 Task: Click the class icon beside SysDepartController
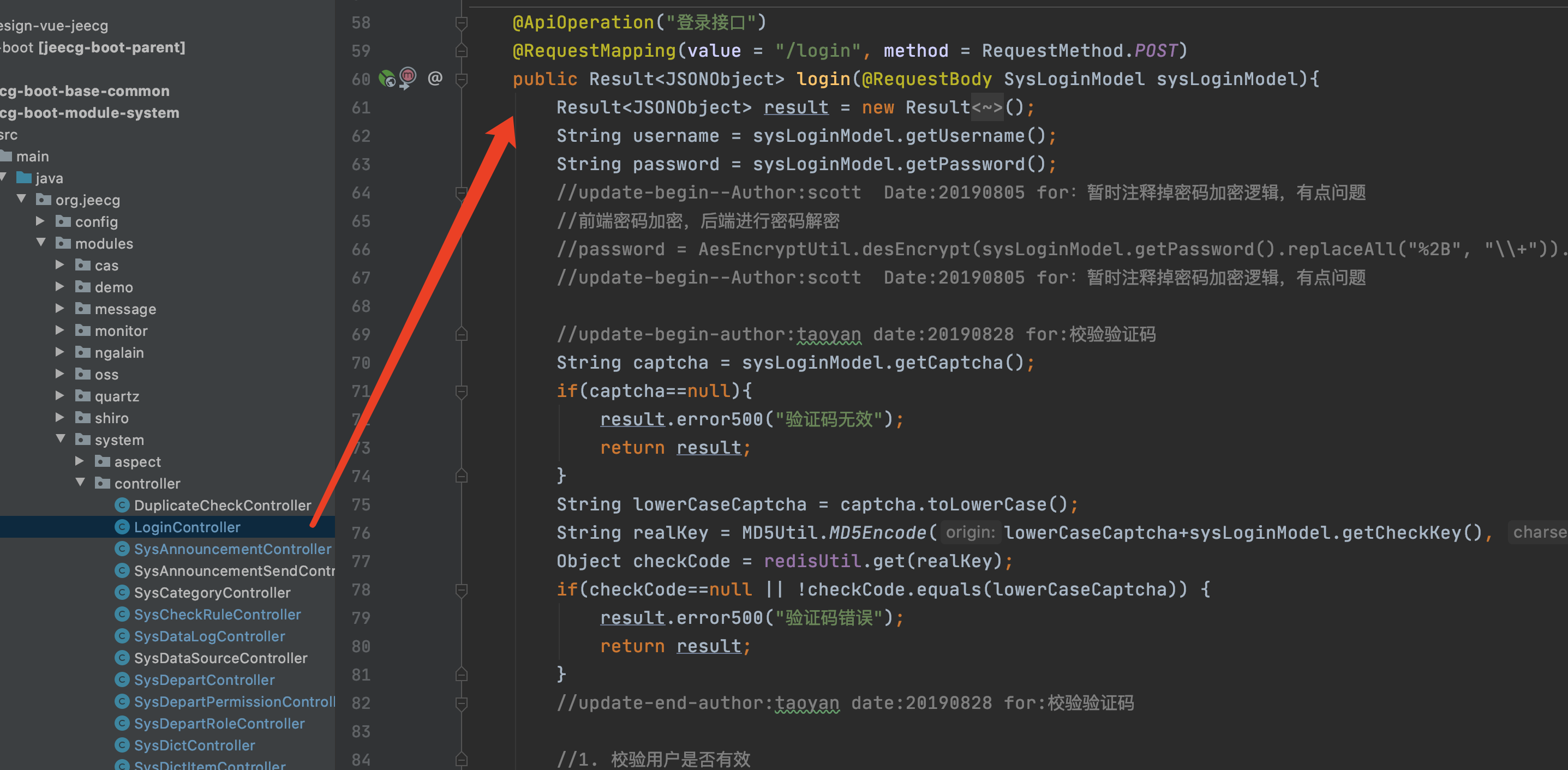click(x=122, y=679)
